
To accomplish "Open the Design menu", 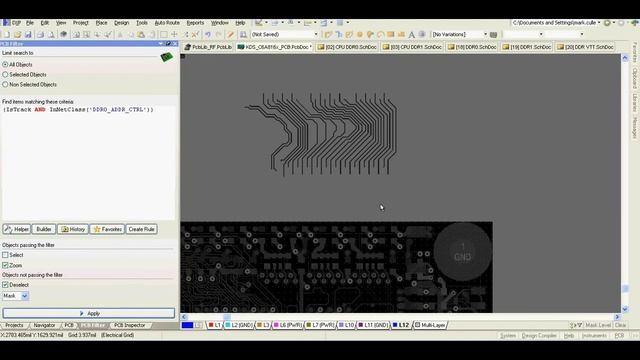I will tap(121, 23).
